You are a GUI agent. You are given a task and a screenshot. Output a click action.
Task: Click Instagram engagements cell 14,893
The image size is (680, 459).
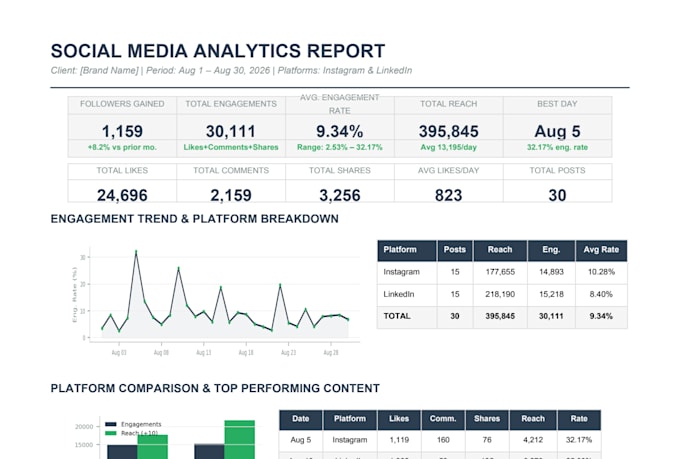(551, 272)
